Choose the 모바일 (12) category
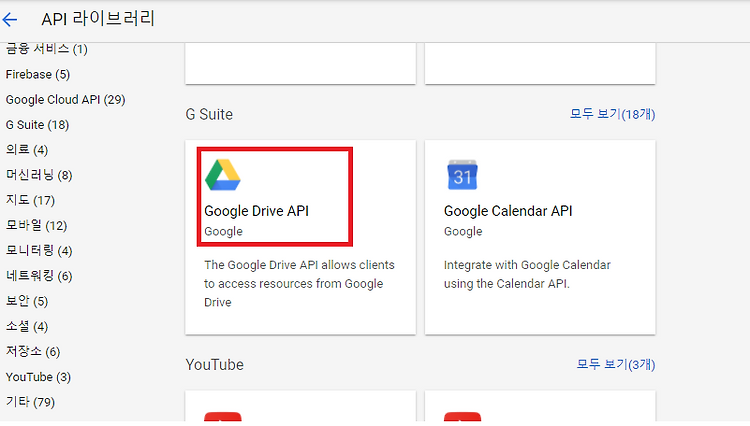750x426 pixels. [x=36, y=226]
